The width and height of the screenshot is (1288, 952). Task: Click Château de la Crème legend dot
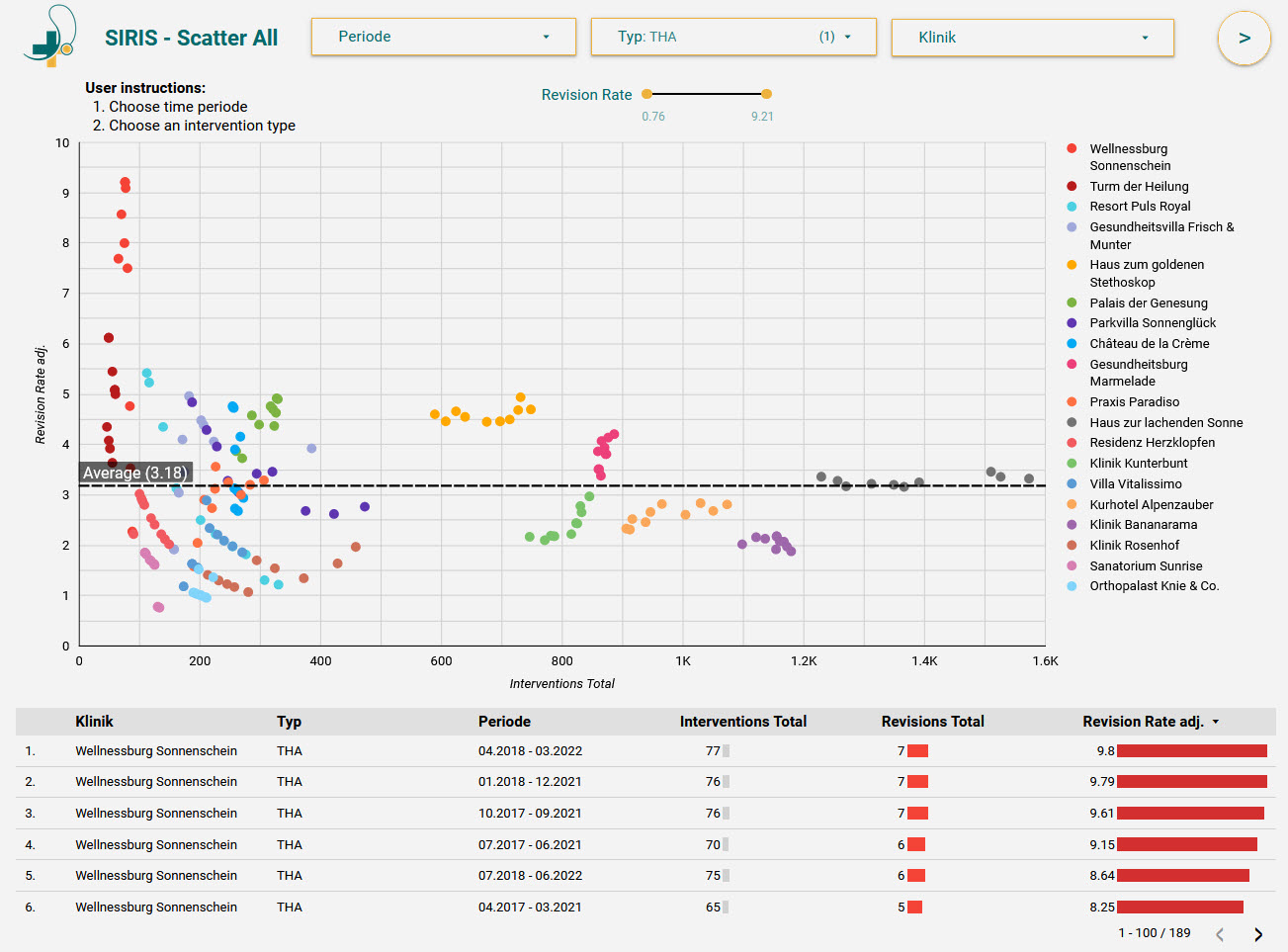(x=1072, y=344)
